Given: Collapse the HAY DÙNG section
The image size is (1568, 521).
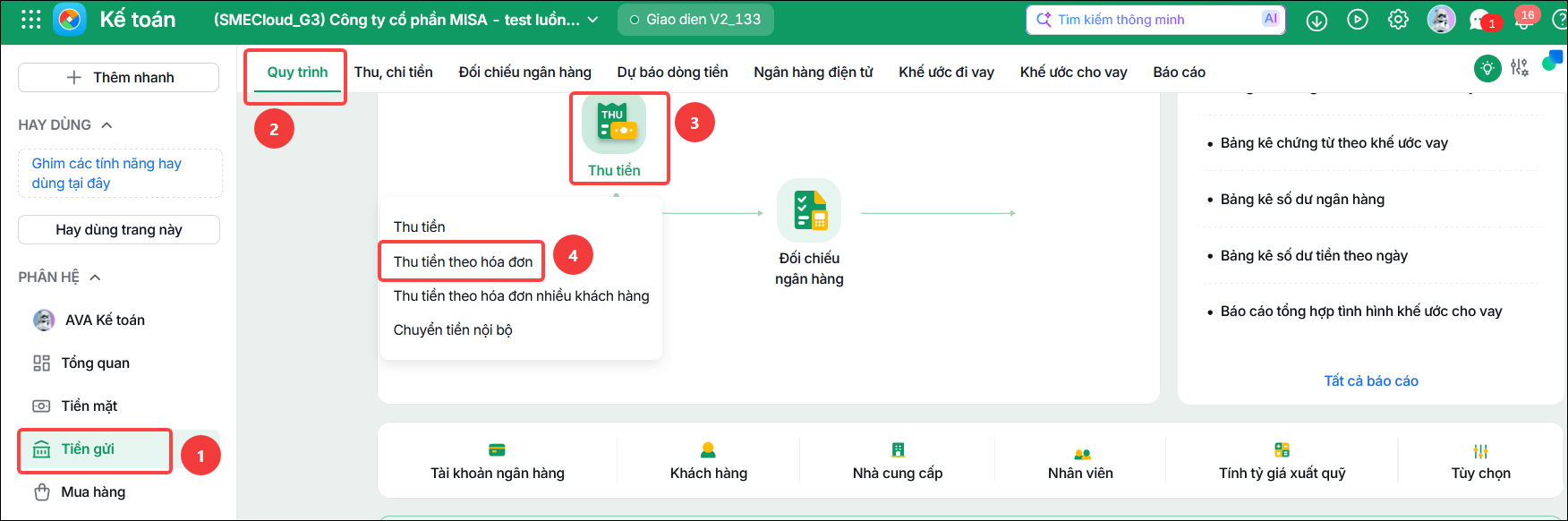Looking at the screenshot, I should [x=107, y=125].
